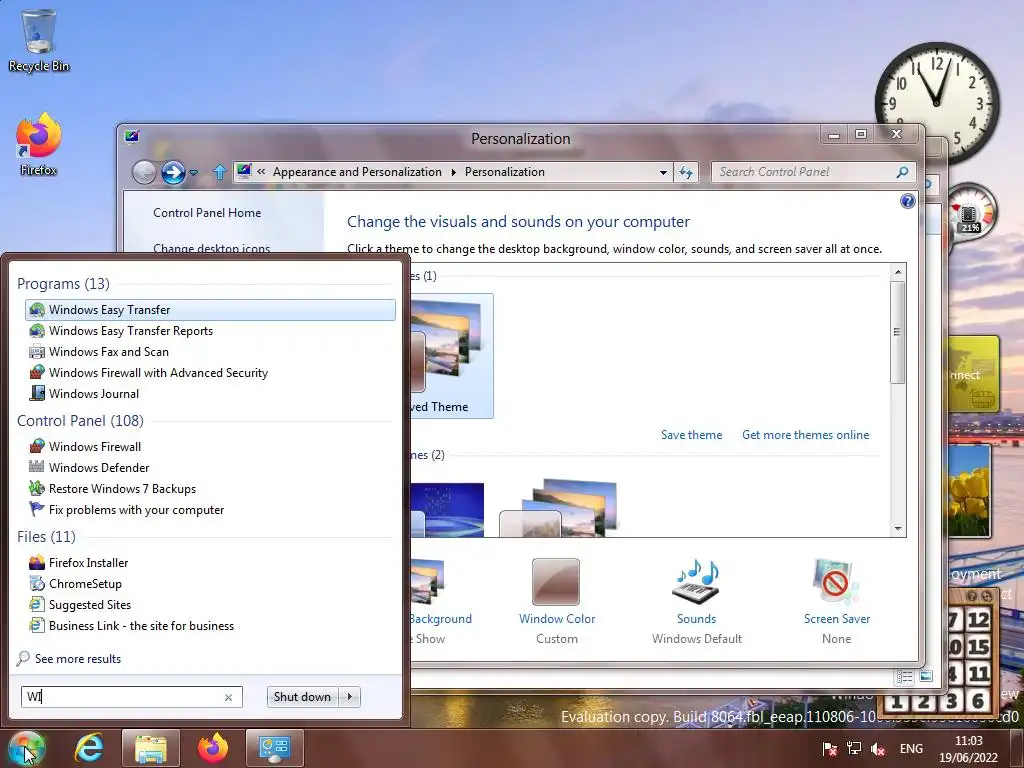Open Sounds settings icon
This screenshot has width=1024, height=768.
(696, 582)
